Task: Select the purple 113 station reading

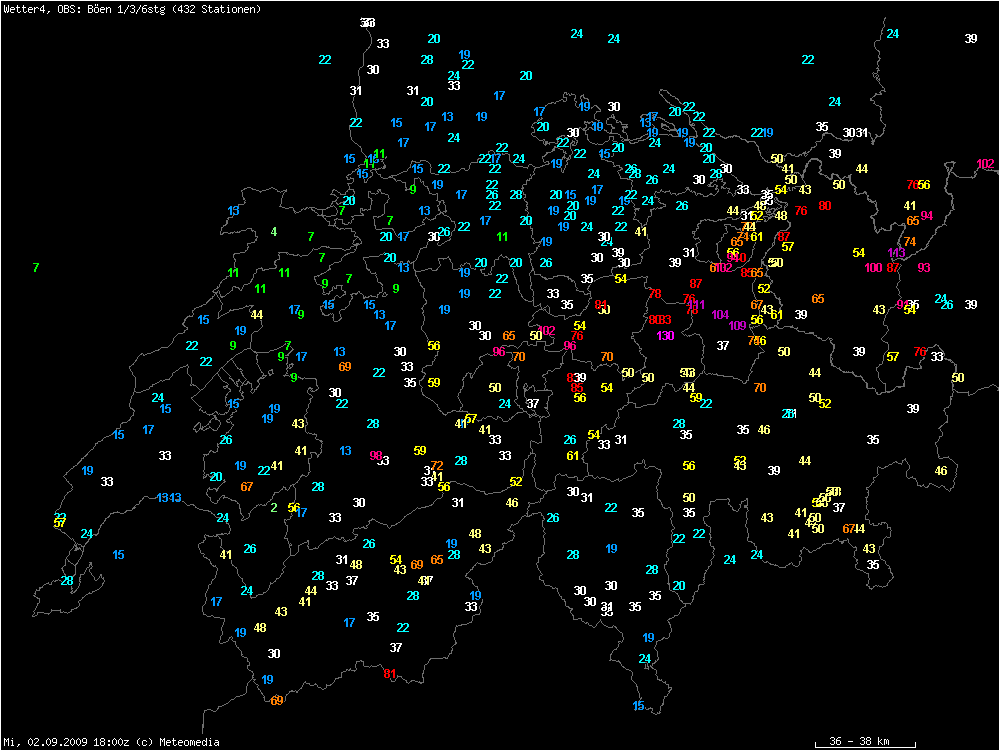Action: pyautogui.click(x=897, y=253)
